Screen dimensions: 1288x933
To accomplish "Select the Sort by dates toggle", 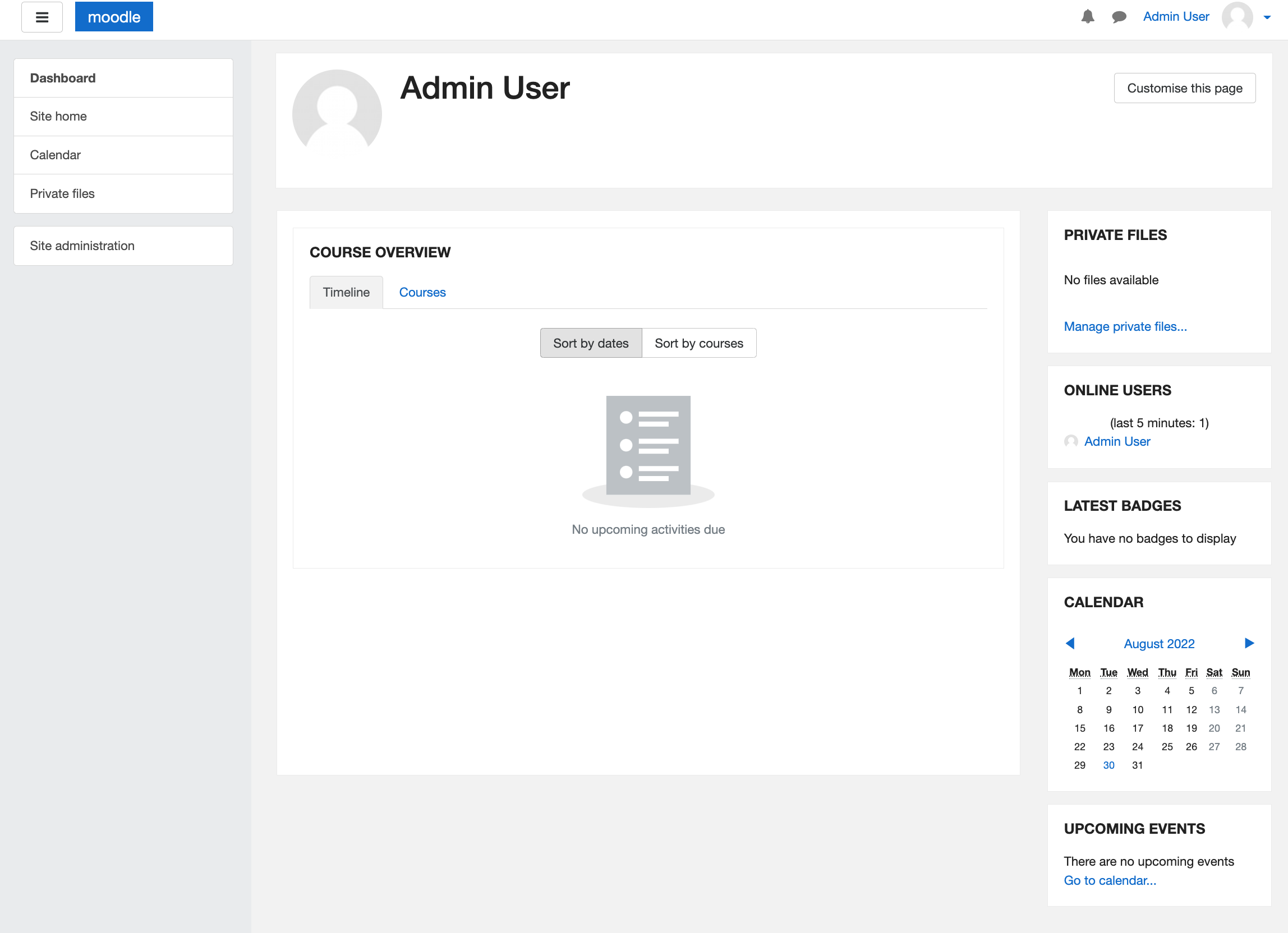I will (x=591, y=343).
